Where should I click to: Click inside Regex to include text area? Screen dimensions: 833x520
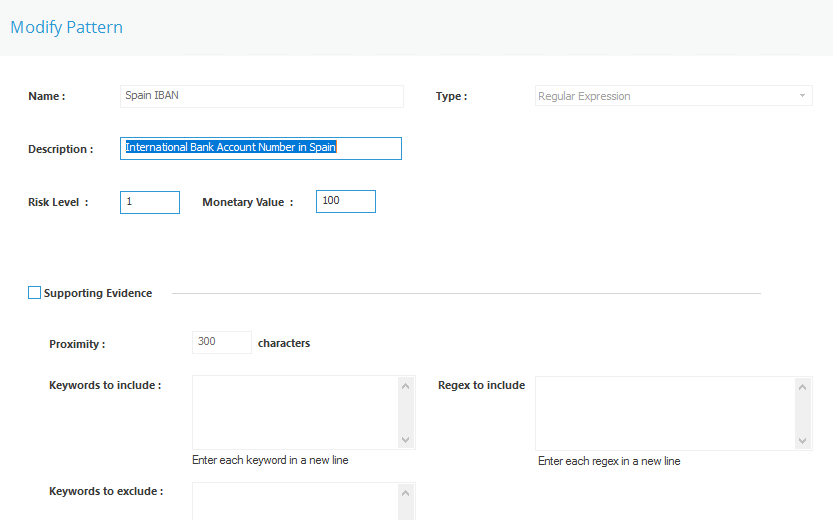[x=665, y=413]
